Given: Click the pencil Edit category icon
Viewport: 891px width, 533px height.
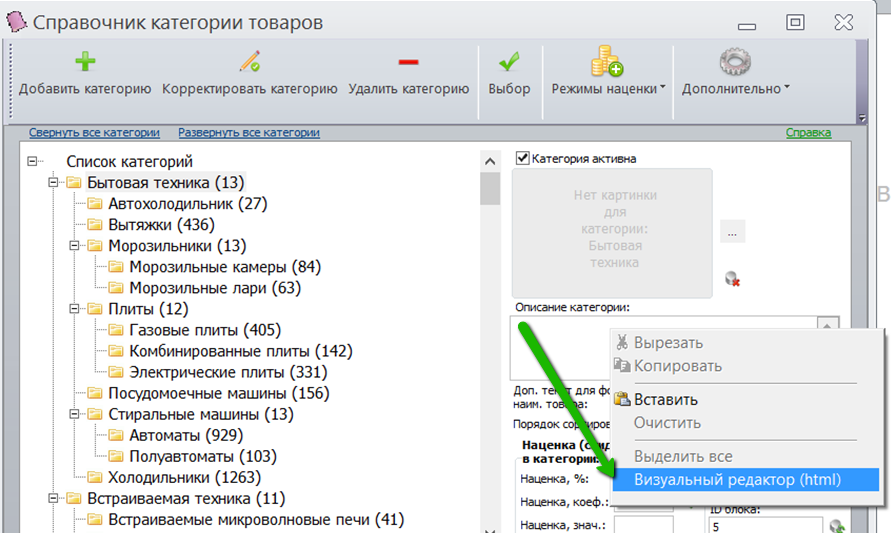Looking at the screenshot, I should pyautogui.click(x=249, y=61).
